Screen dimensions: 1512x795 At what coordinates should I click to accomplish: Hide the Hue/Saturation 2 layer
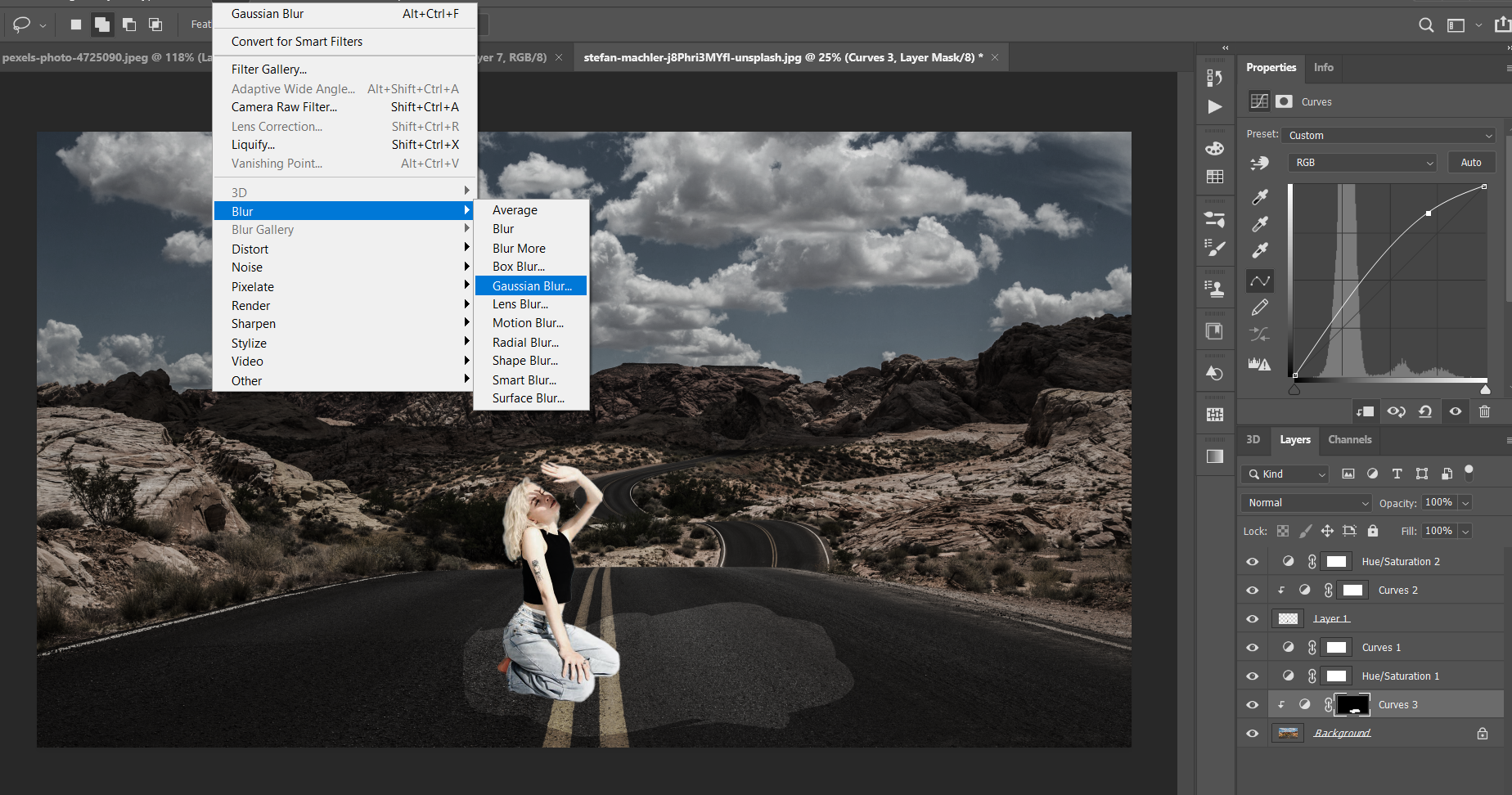pyautogui.click(x=1253, y=561)
